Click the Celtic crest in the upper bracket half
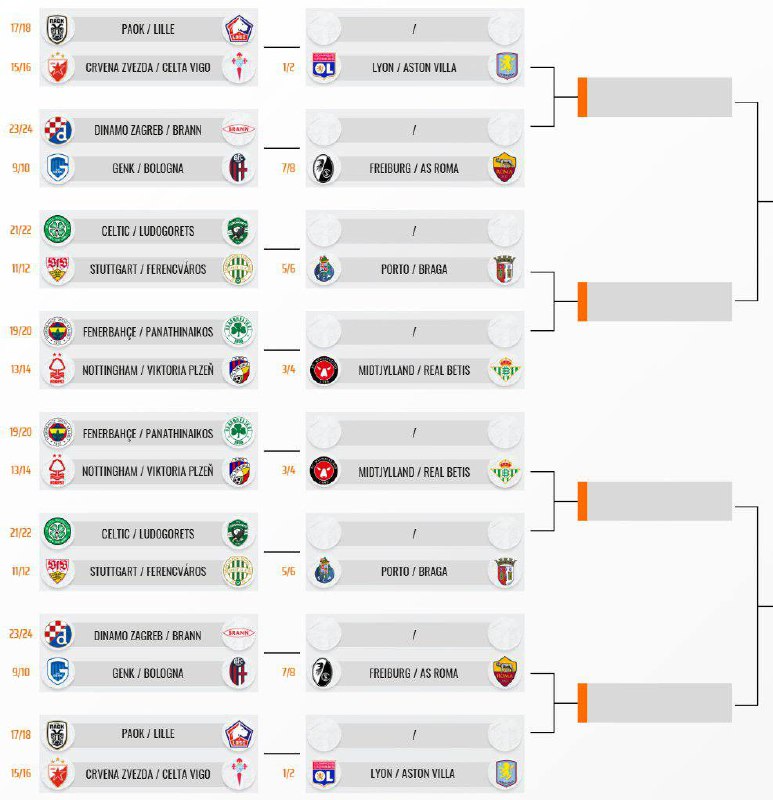Viewport: 773px width, 800px height. click(58, 231)
